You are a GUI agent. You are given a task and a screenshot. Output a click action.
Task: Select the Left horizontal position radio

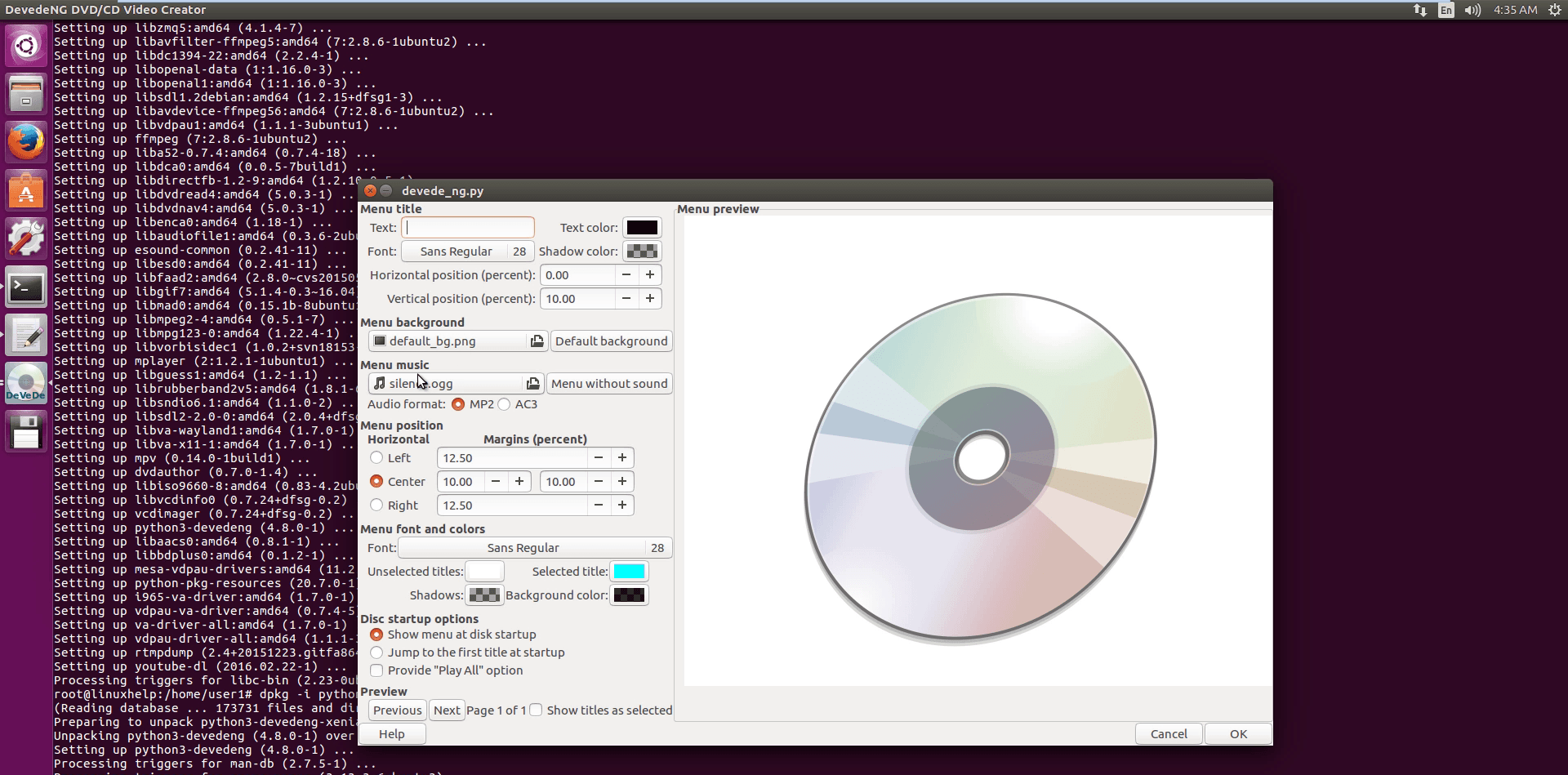coord(376,457)
